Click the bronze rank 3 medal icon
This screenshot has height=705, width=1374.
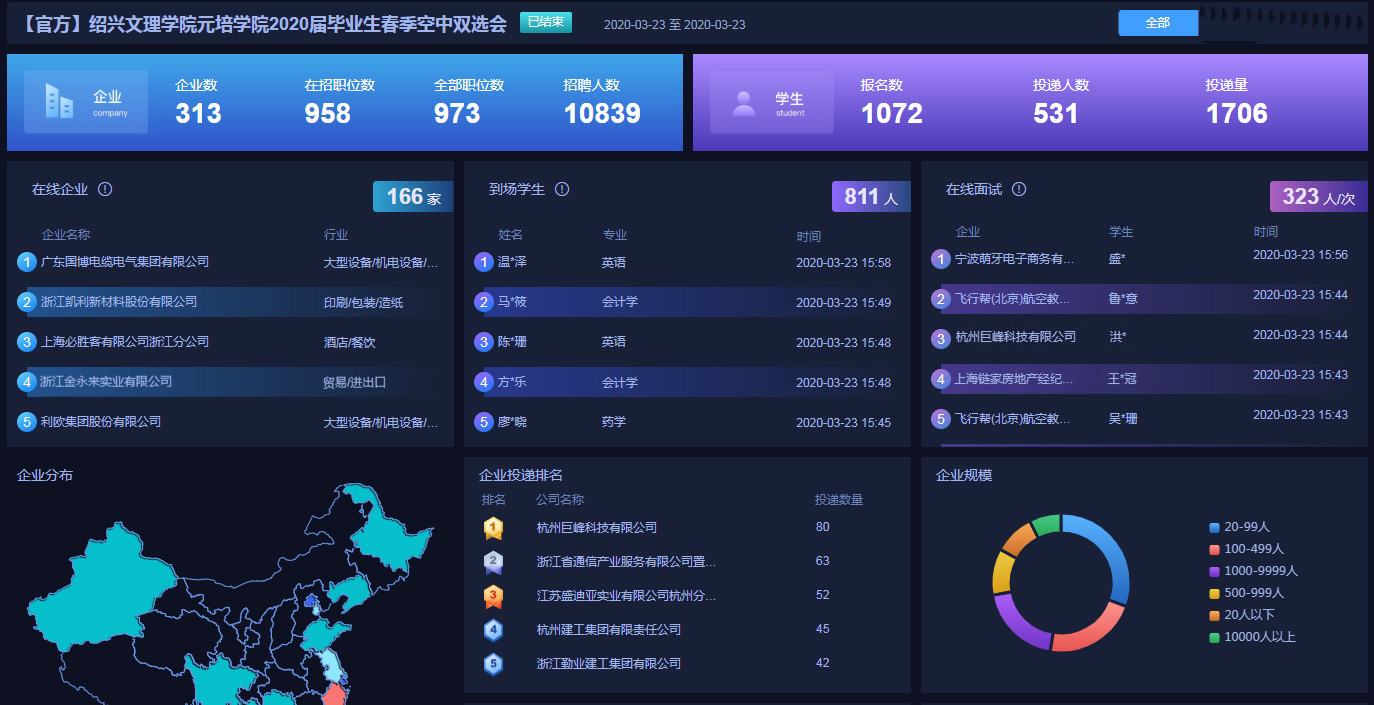493,596
